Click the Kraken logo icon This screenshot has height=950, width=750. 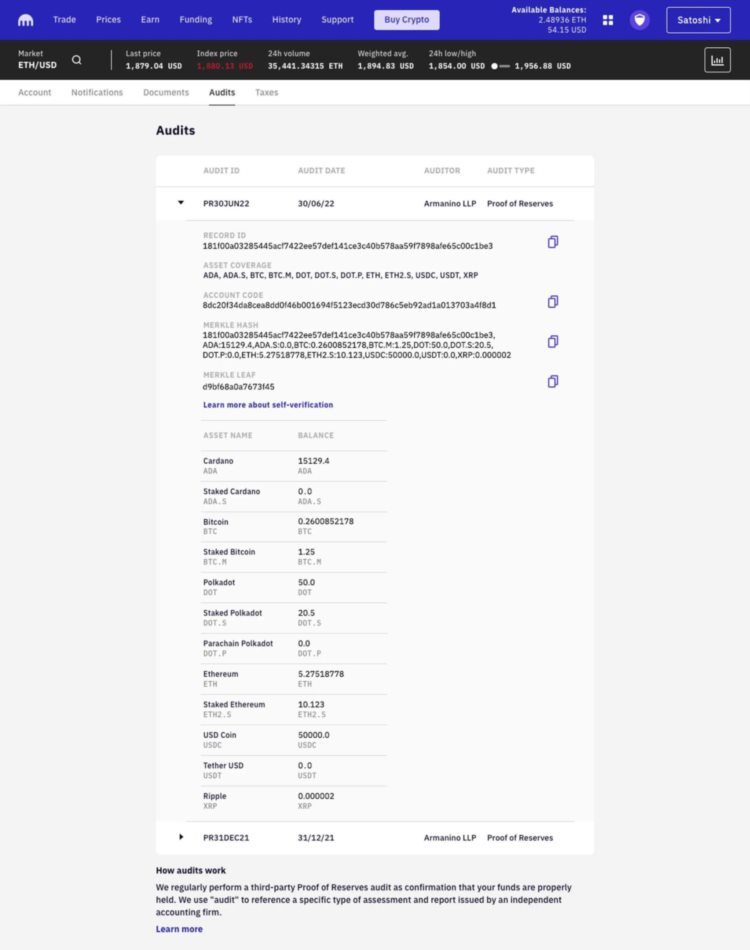[x=26, y=20]
